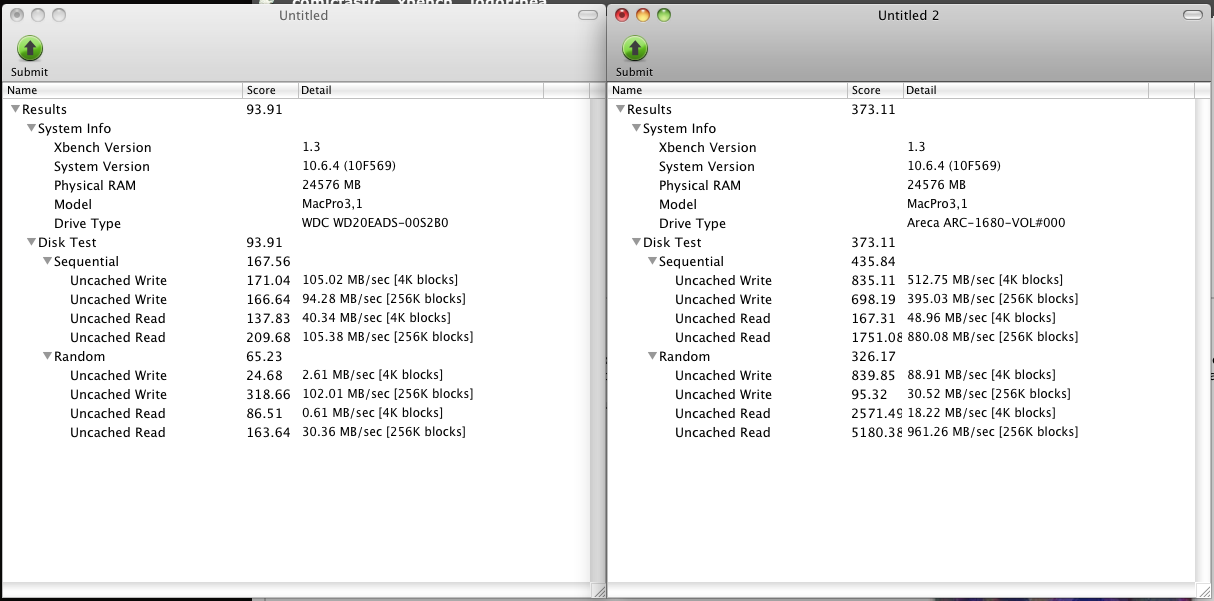Click detail 880.08 MB/sec [256K blocks]
Image resolution: width=1214 pixels, height=601 pixels.
993,337
